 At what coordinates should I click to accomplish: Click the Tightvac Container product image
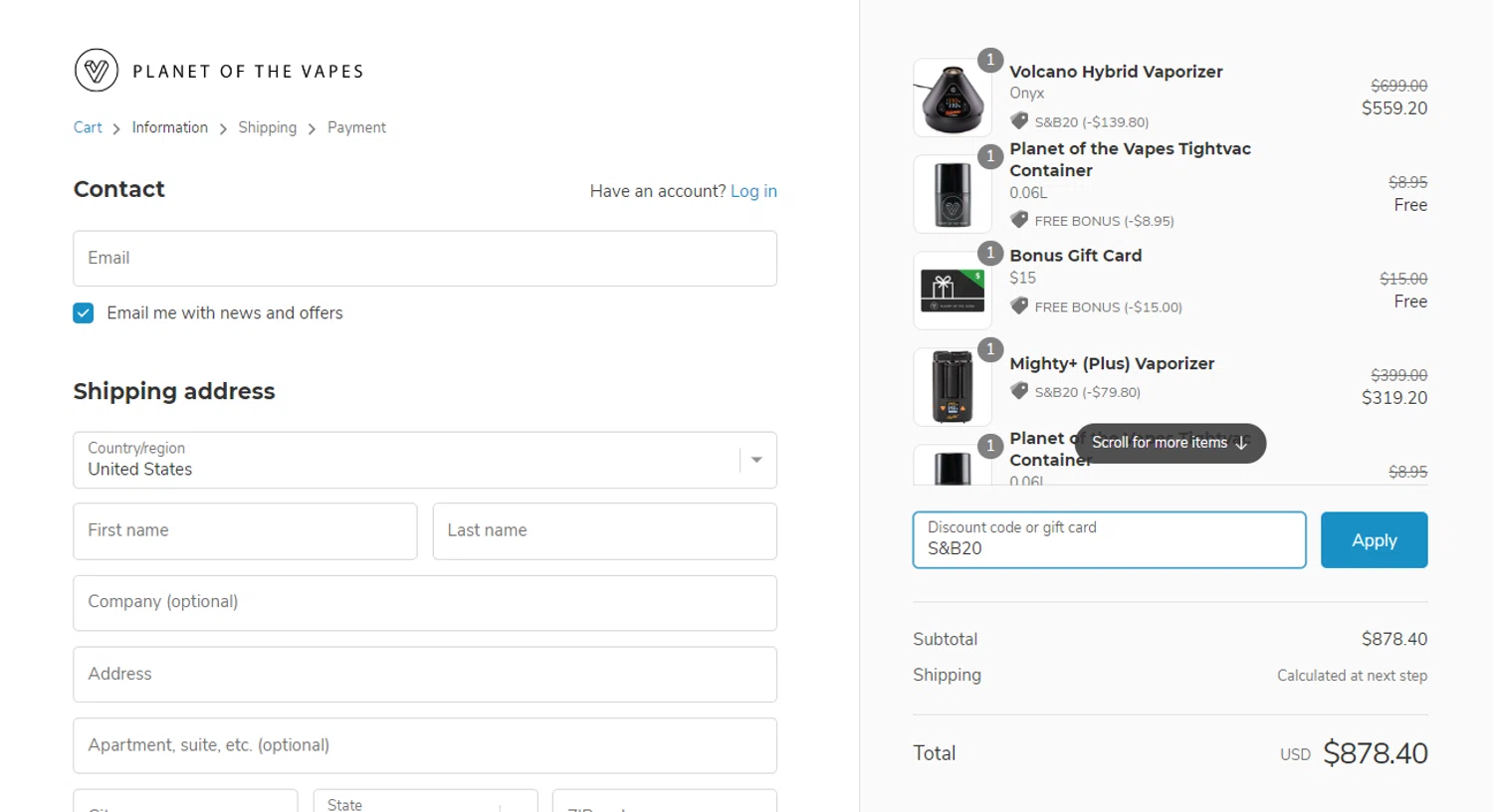pyautogui.click(x=953, y=194)
